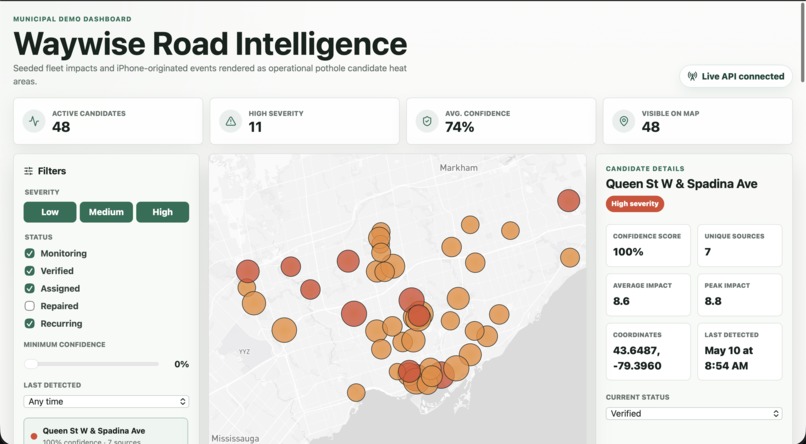The width and height of the screenshot is (806, 444).
Task: Click the Avg. Confidence shield icon
Action: 427,121
